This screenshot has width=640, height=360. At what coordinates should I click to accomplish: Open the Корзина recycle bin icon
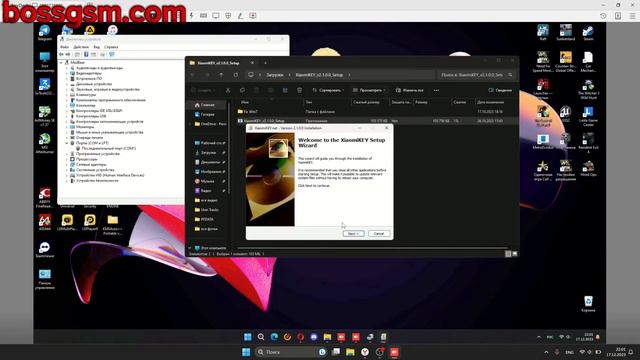point(588,304)
